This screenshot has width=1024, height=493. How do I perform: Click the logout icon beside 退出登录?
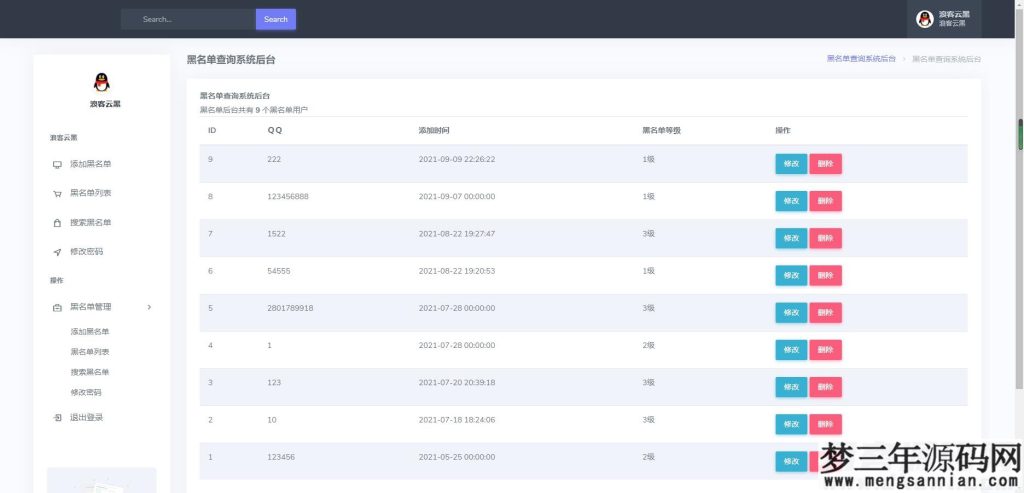[x=57, y=418]
